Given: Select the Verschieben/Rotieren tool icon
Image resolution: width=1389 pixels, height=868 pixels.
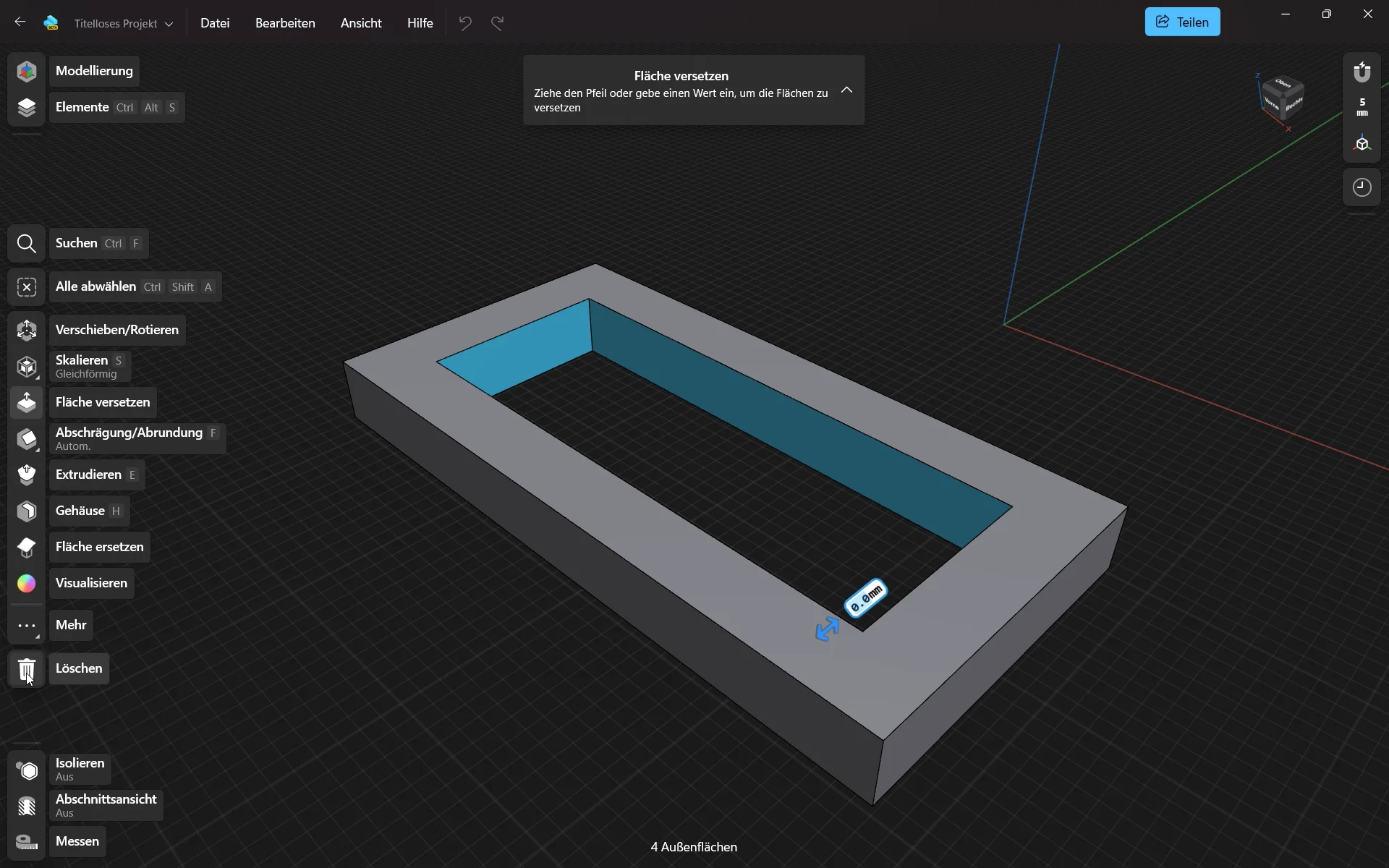Looking at the screenshot, I should pos(27,331).
